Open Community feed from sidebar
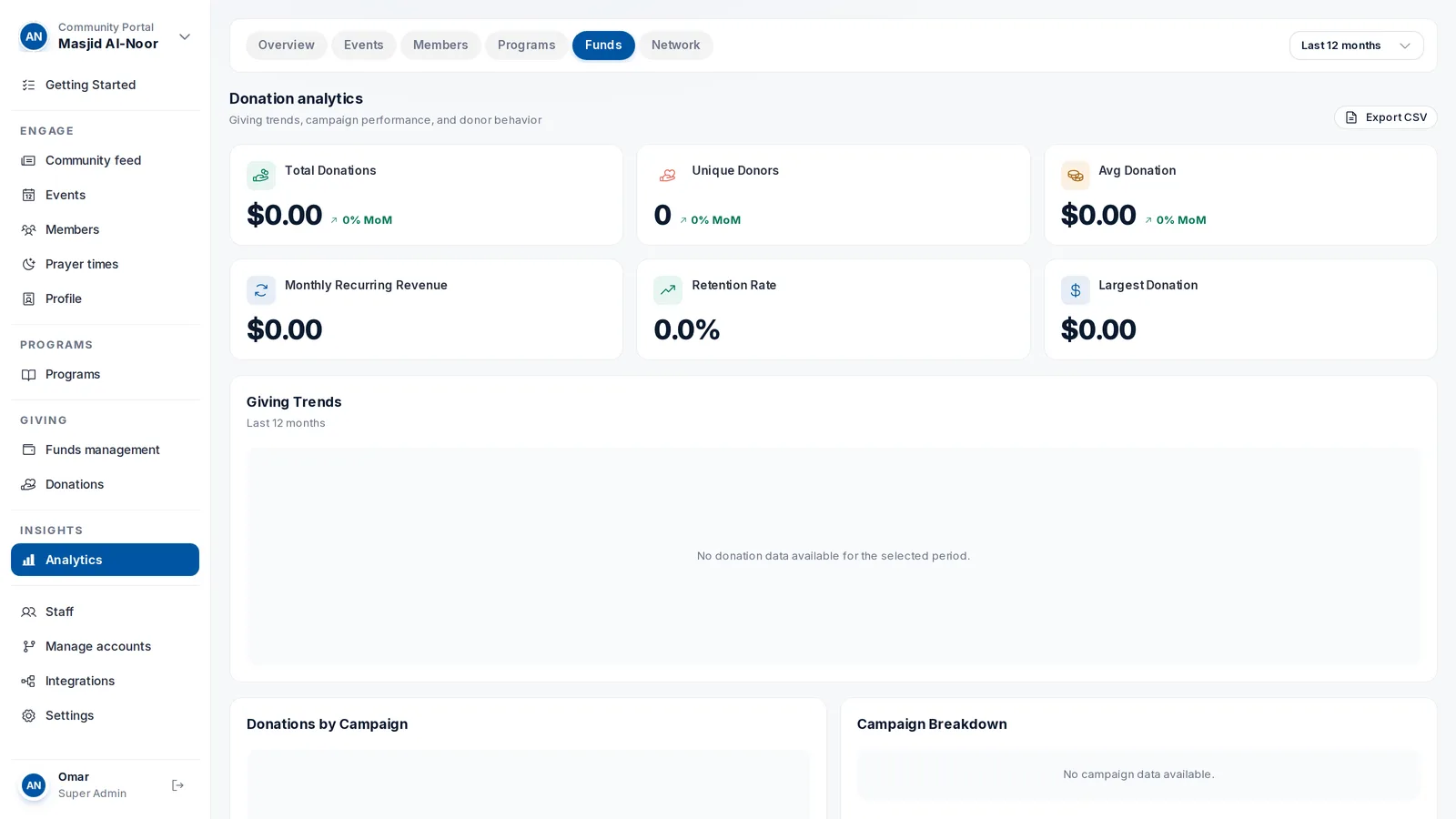Viewport: 1456px width, 819px height. tap(105, 160)
